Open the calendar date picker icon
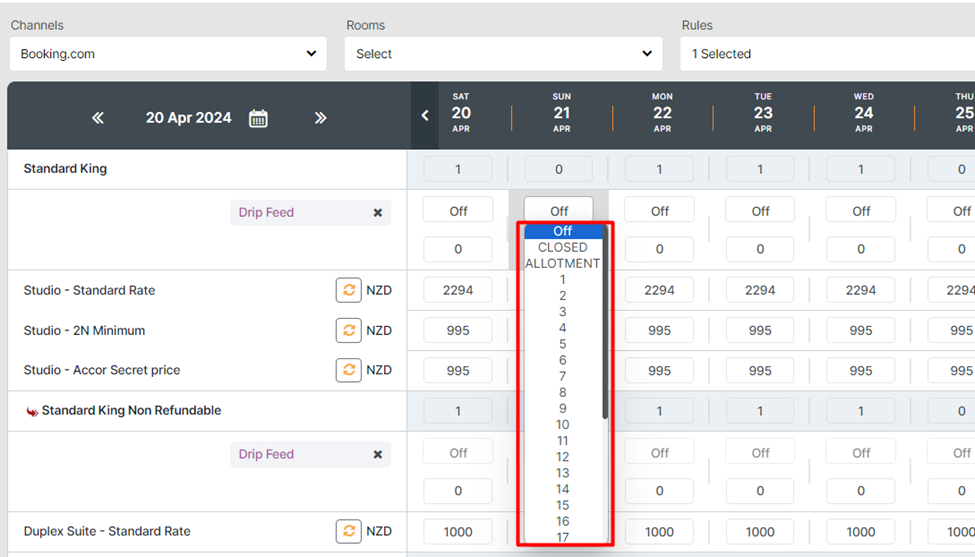Screen dimensions: 975x557 [258, 118]
